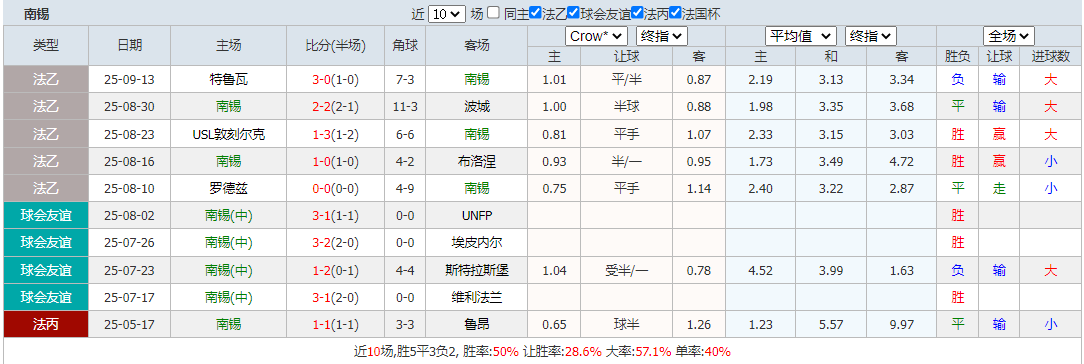Viewport: 1084px width, 364px height.
Task: Open the 平均值 odds dropdown
Action: [801, 36]
